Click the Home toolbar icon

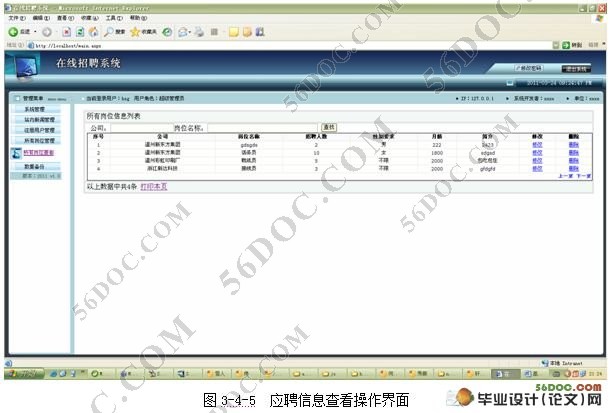93,31
